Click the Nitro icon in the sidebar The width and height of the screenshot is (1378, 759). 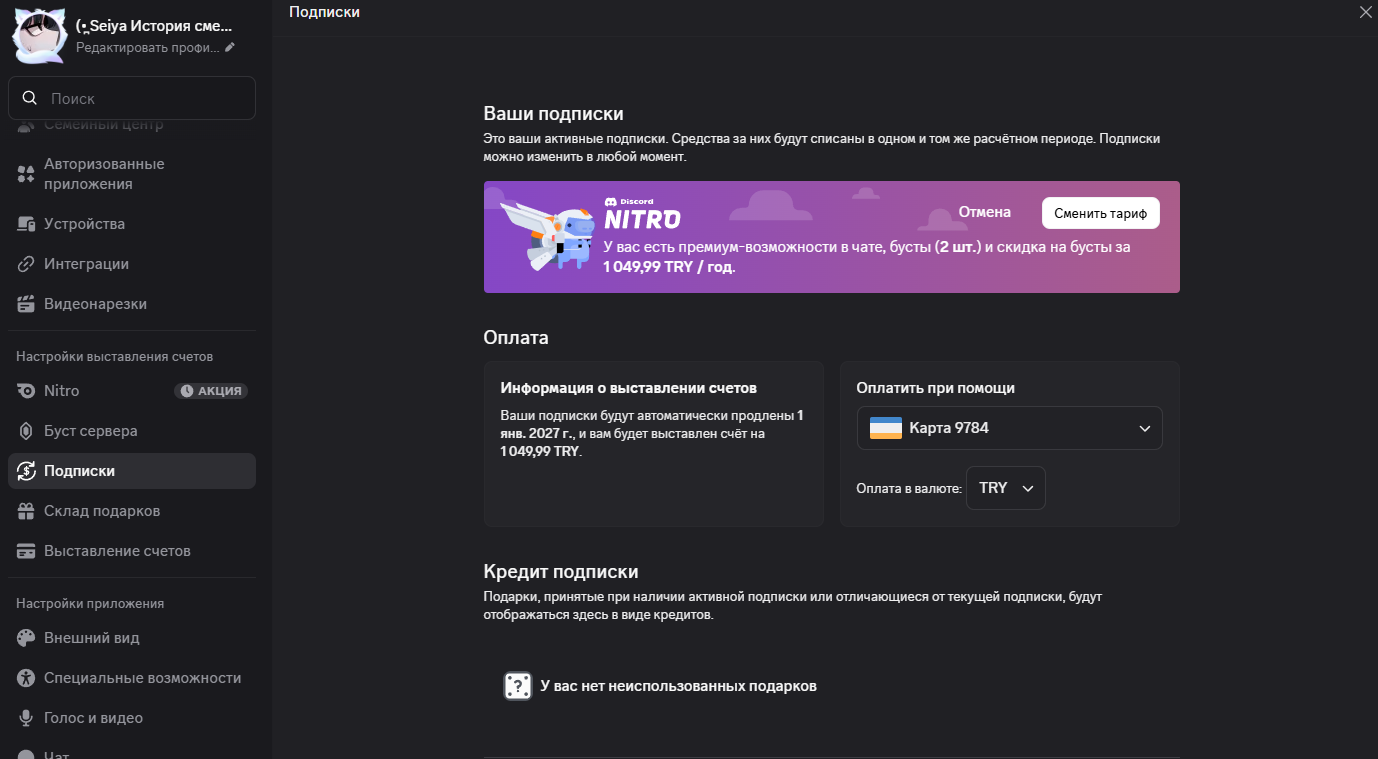coord(26,391)
